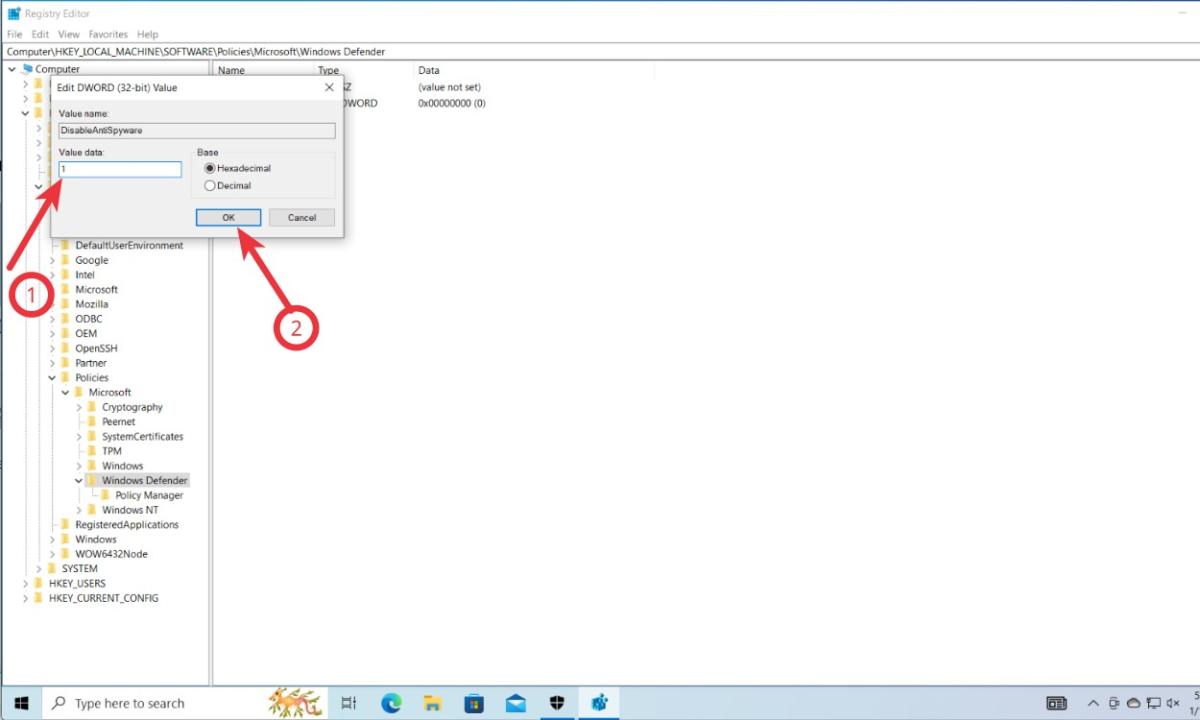Open the Mail app from the taskbar

click(x=515, y=702)
